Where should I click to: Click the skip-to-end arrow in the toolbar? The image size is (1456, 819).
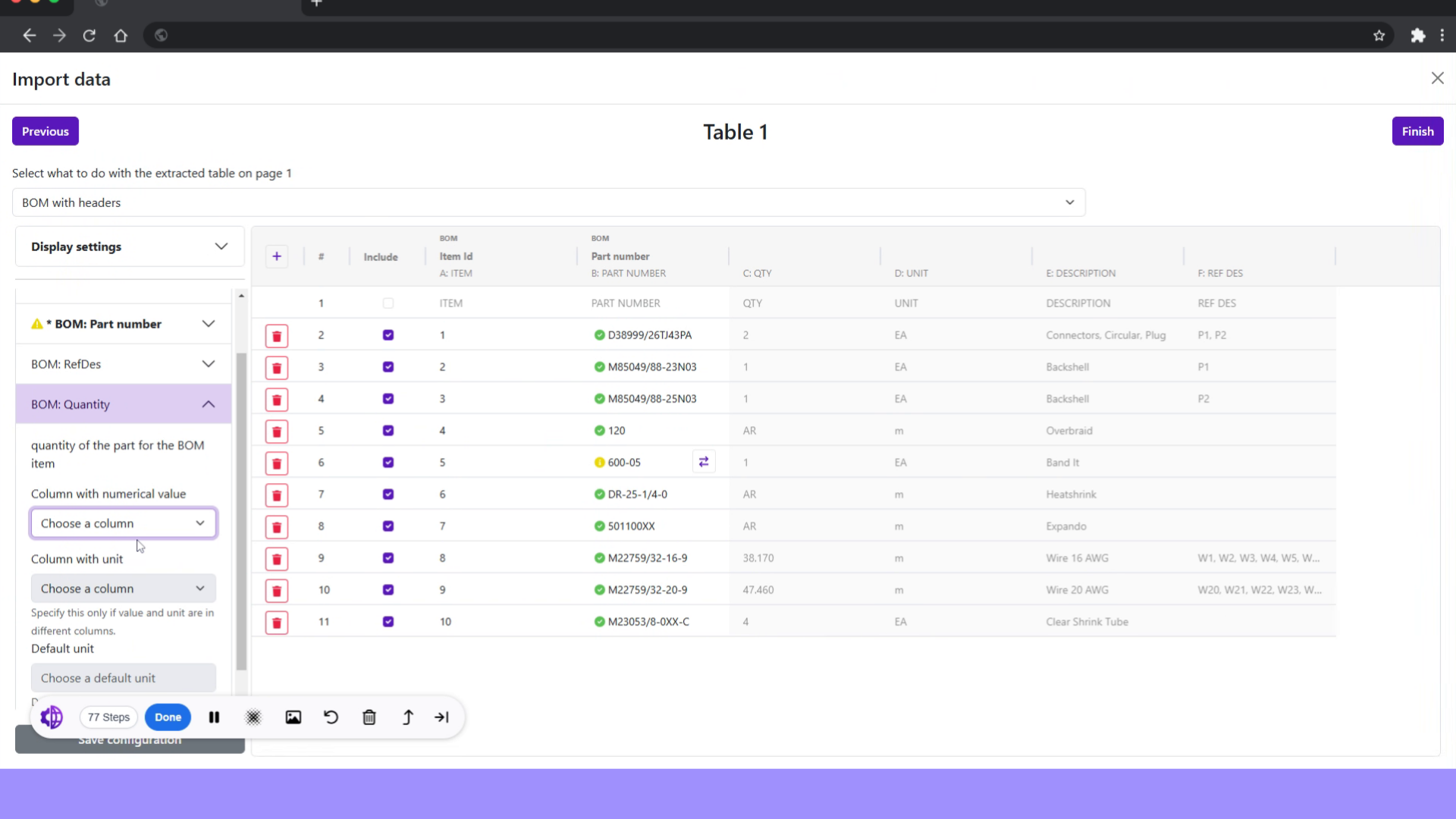click(x=442, y=717)
